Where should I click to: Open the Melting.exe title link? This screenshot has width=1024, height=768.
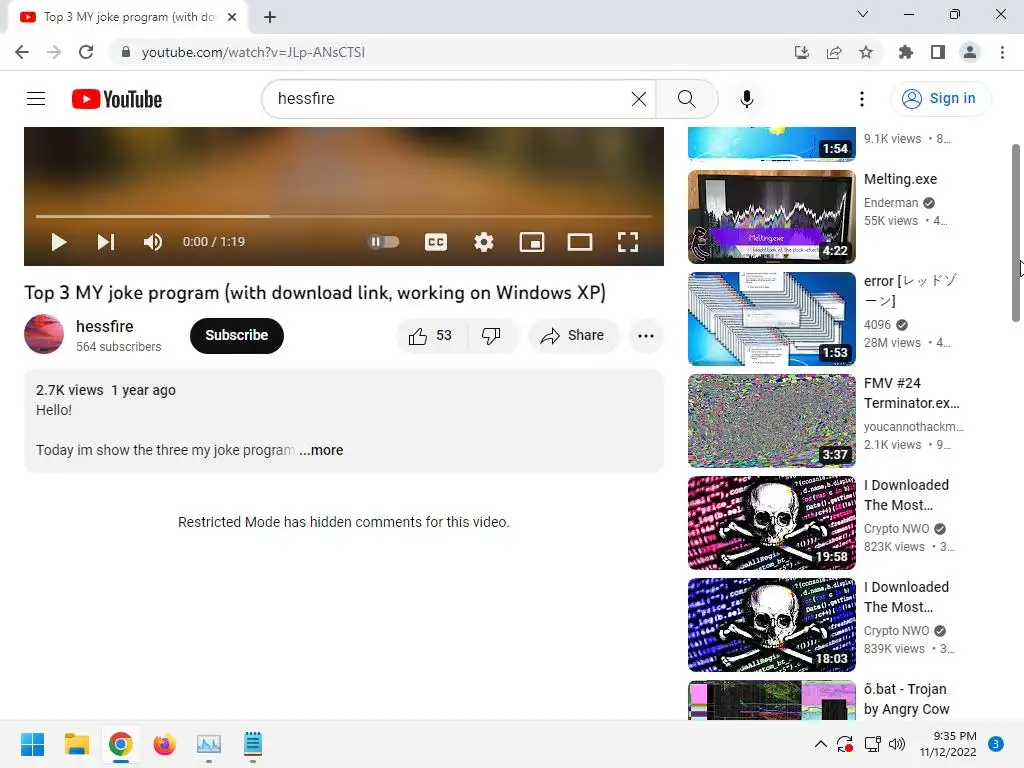900,179
